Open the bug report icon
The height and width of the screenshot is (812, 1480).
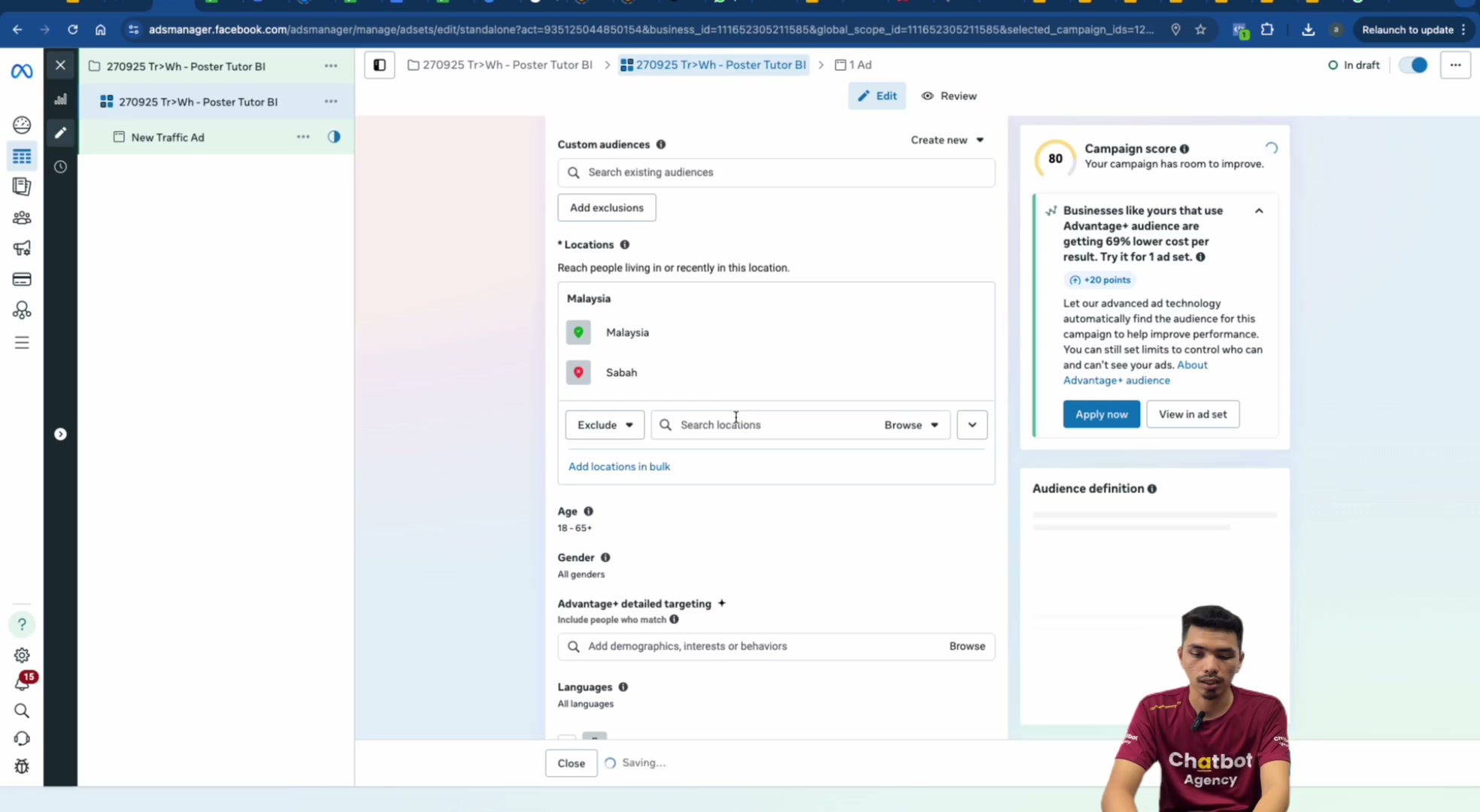(22, 767)
